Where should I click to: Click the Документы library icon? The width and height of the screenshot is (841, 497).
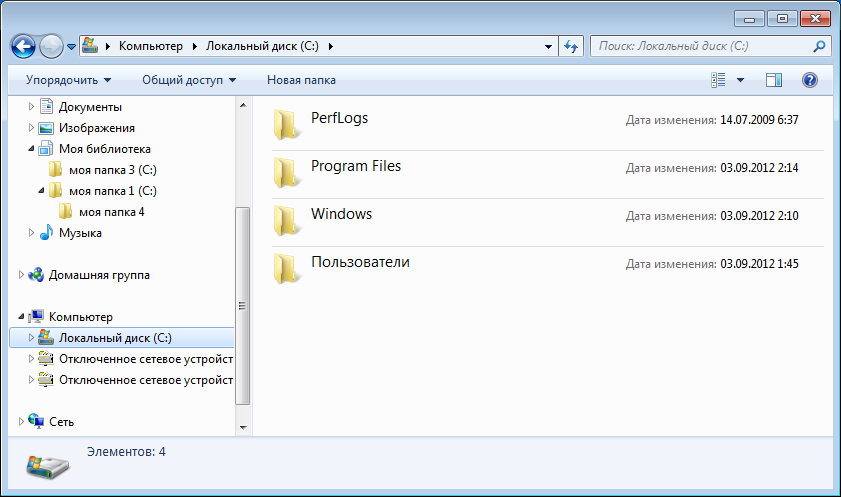coord(47,106)
